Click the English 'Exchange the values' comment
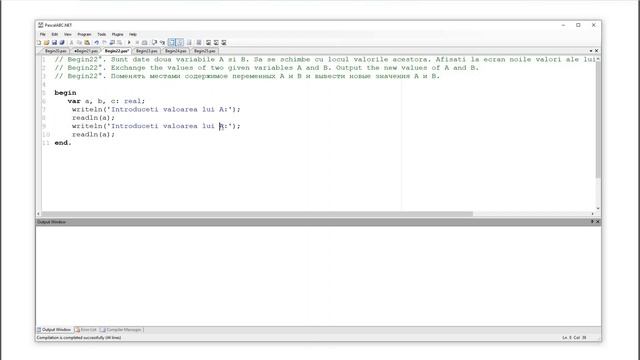 click(x=267, y=68)
